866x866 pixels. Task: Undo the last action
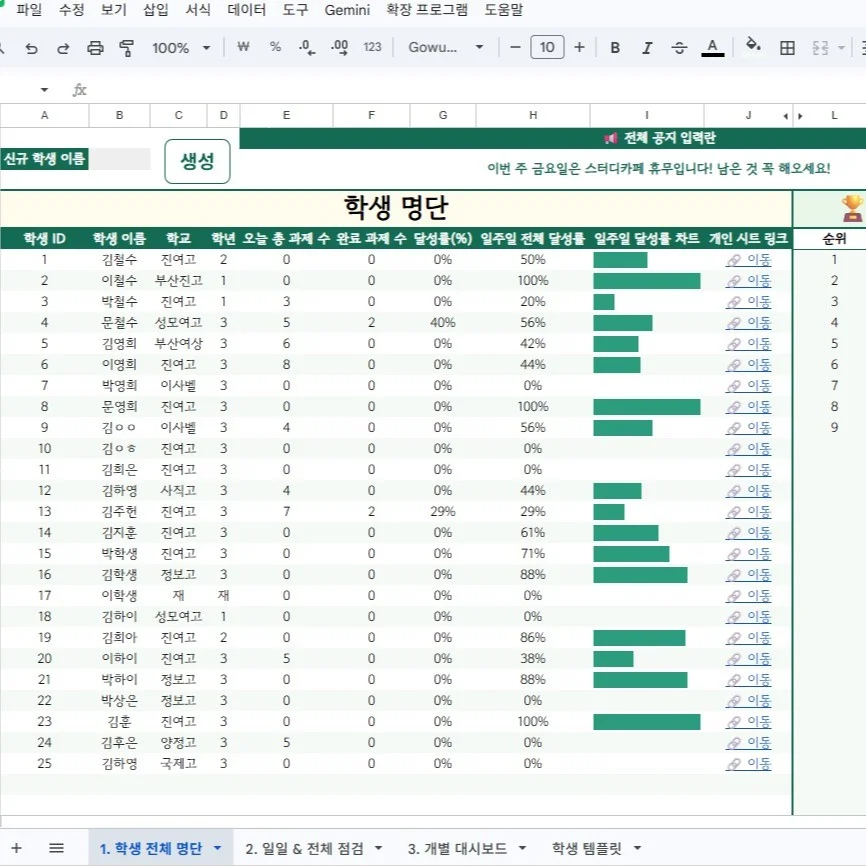click(31, 48)
